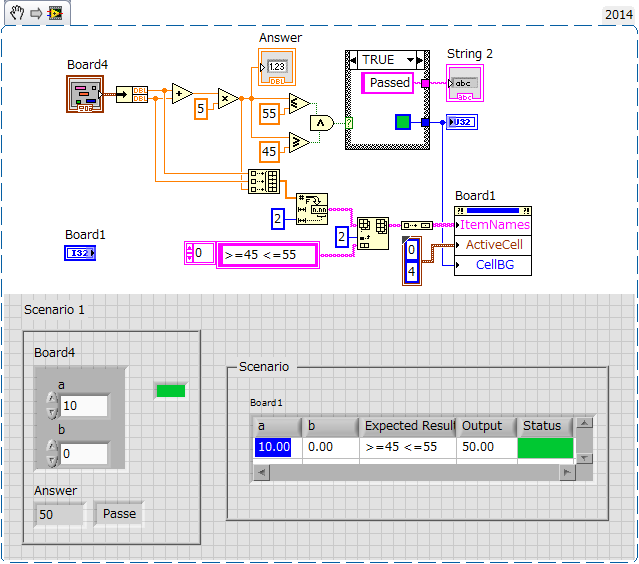This screenshot has width=639, height=564.
Task: Click the Expected Result column header
Action: click(407, 426)
